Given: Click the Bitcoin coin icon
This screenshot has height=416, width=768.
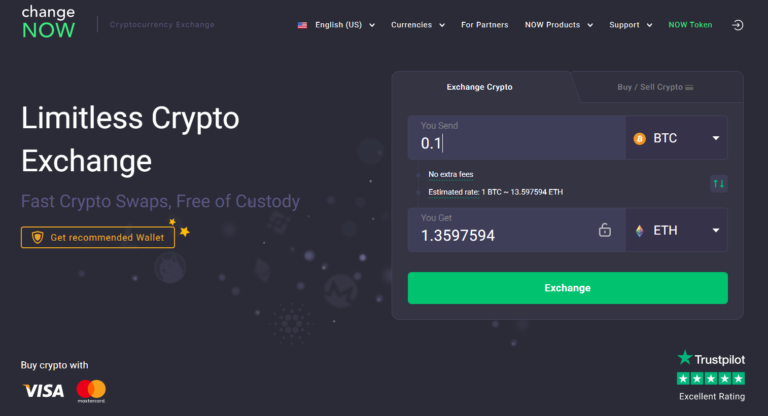Looking at the screenshot, I should coord(640,138).
